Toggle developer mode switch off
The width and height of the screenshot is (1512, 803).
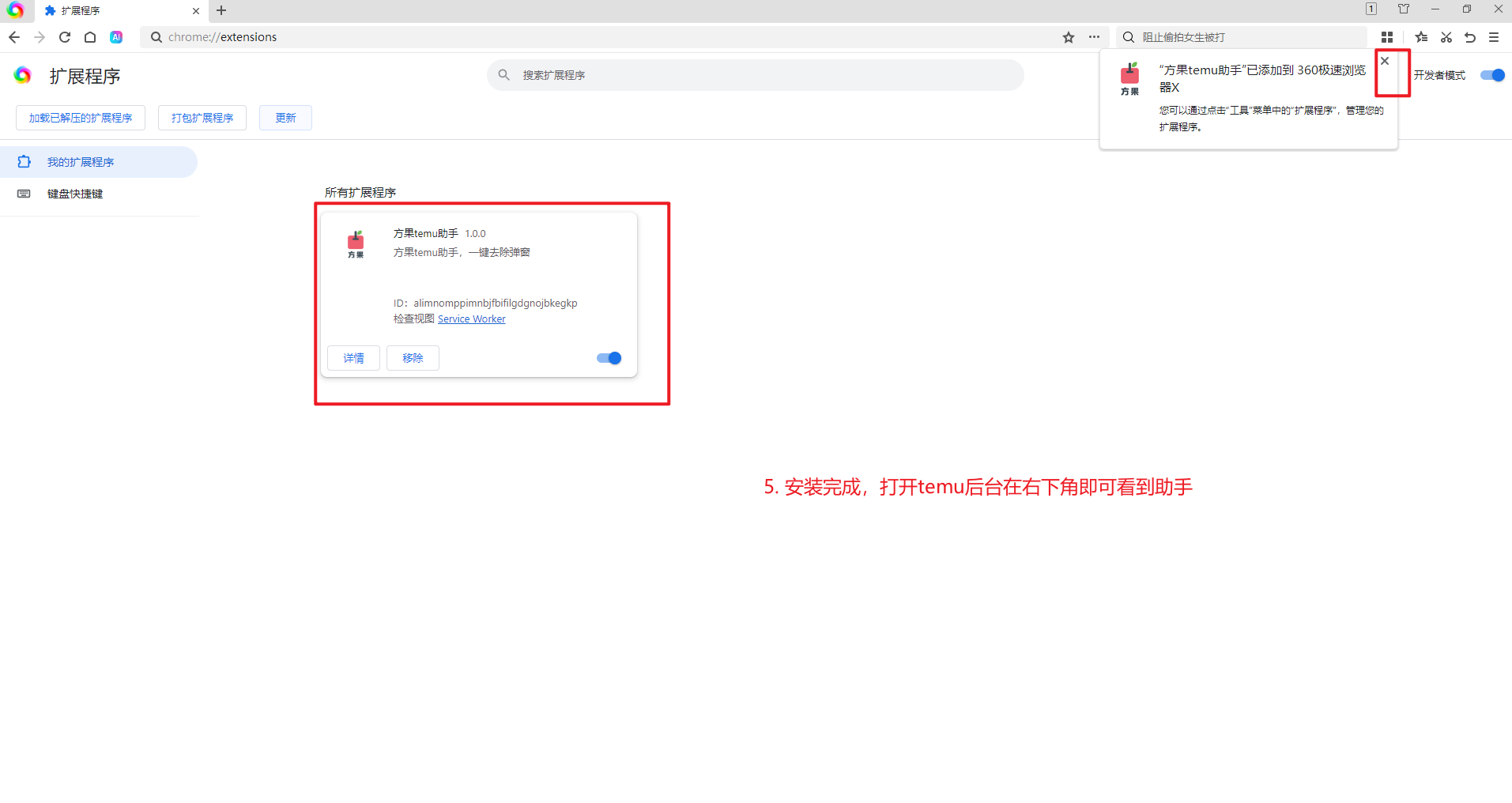click(1492, 75)
